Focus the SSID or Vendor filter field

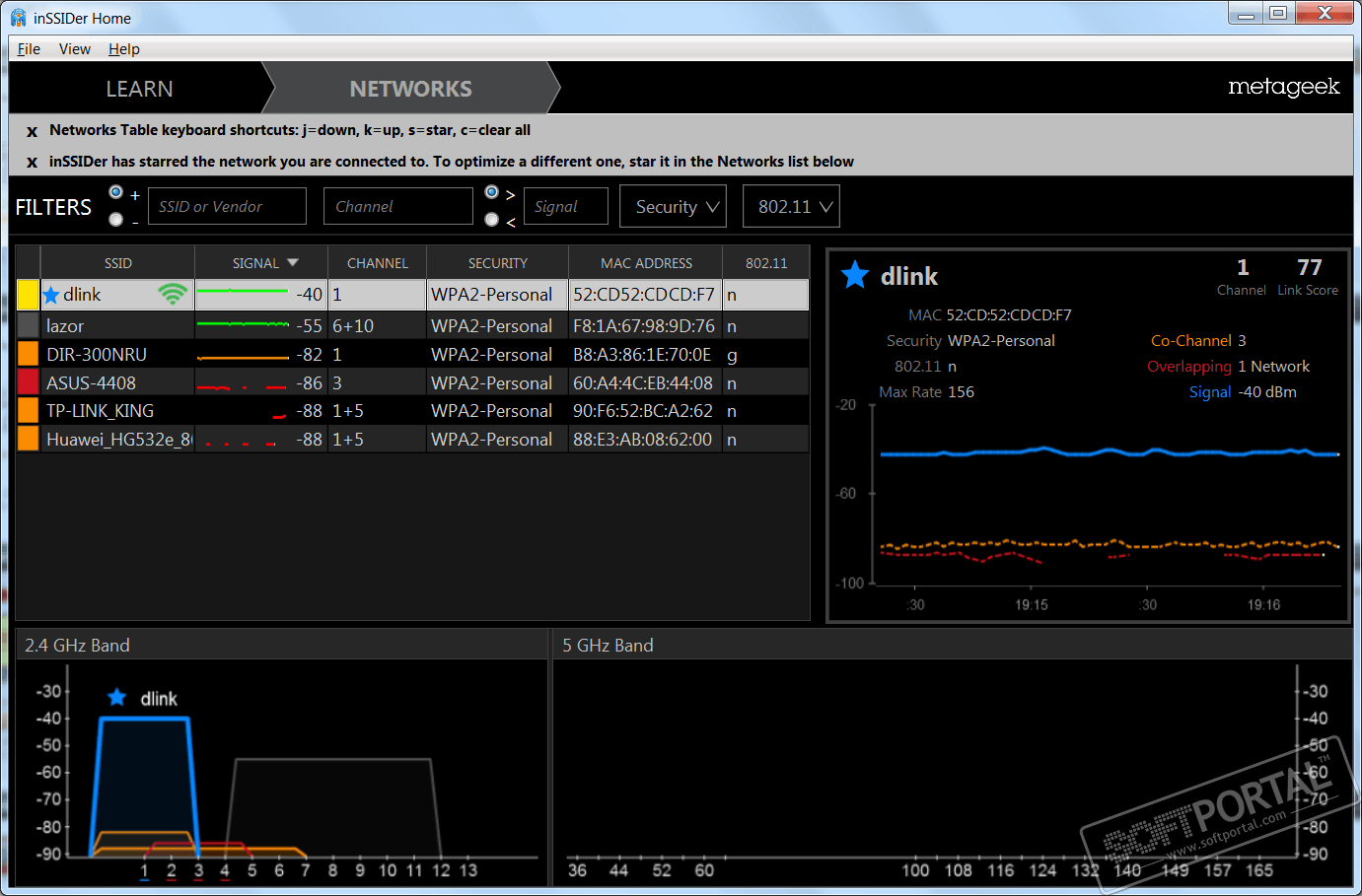coord(227,206)
